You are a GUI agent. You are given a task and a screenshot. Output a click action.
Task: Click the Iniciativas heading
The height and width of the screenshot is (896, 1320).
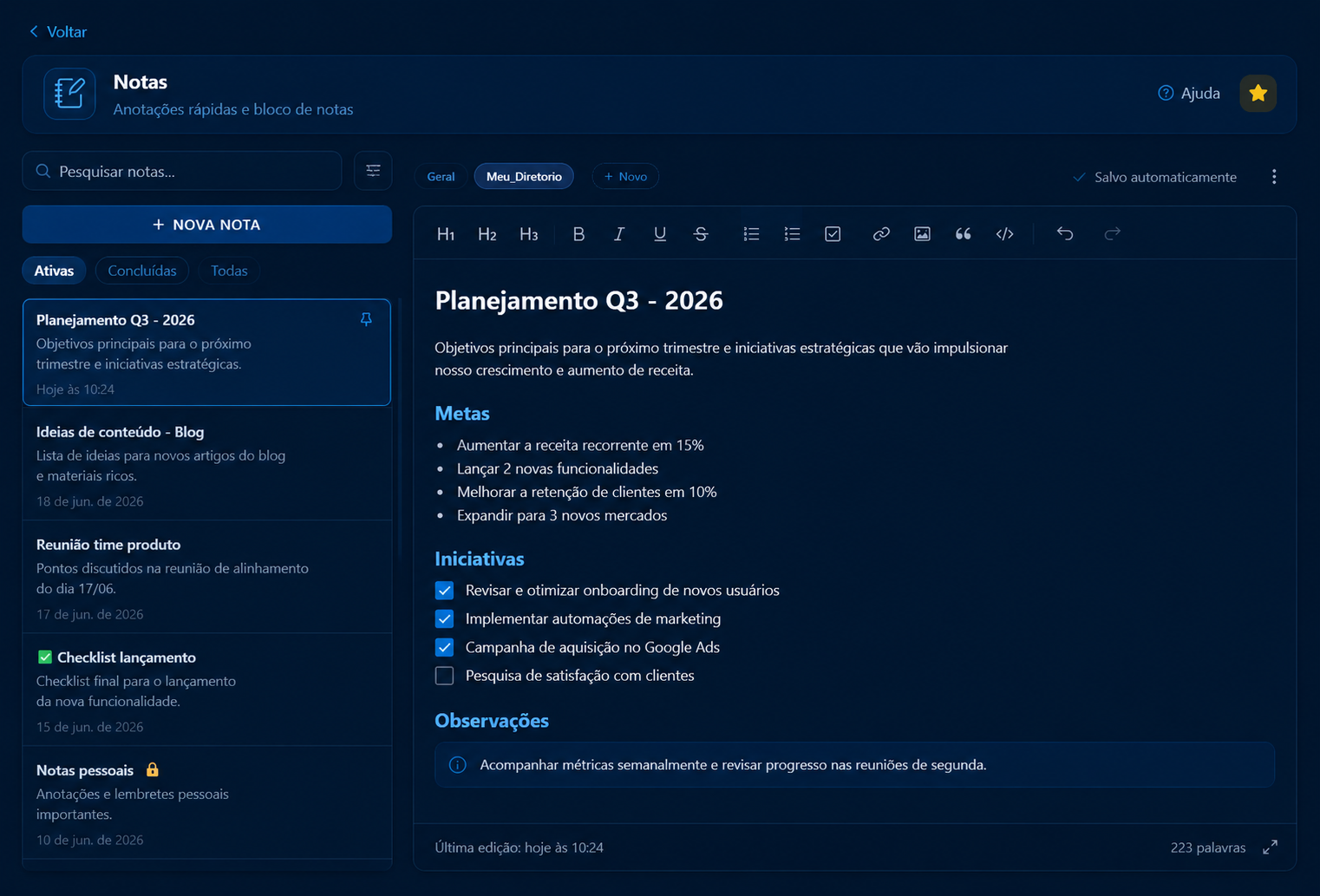(480, 559)
